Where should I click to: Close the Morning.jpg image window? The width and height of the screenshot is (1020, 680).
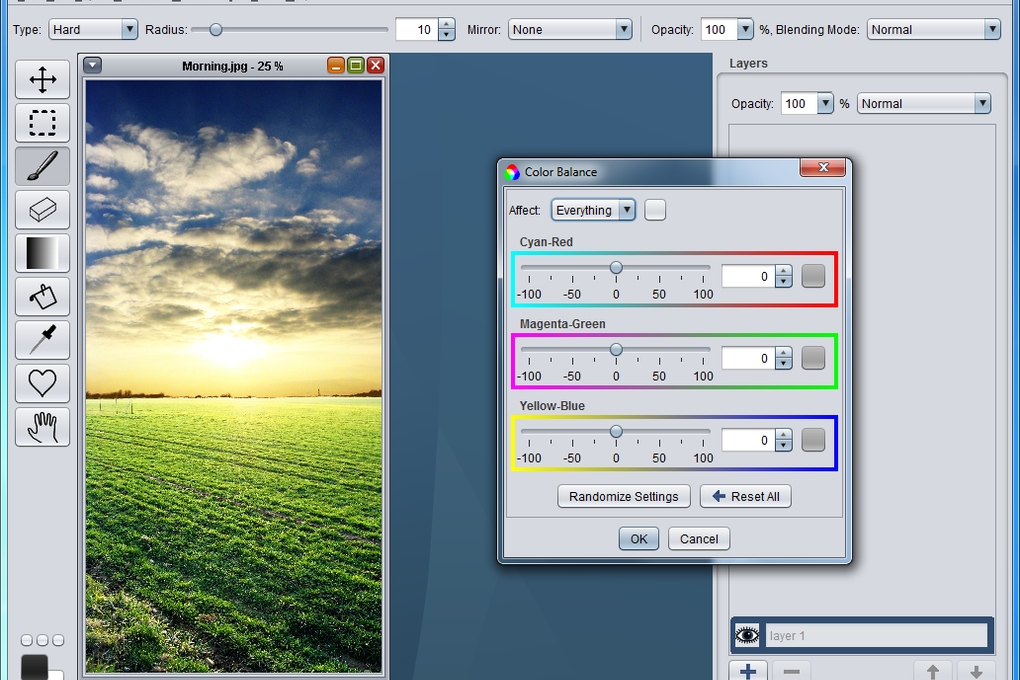(375, 65)
